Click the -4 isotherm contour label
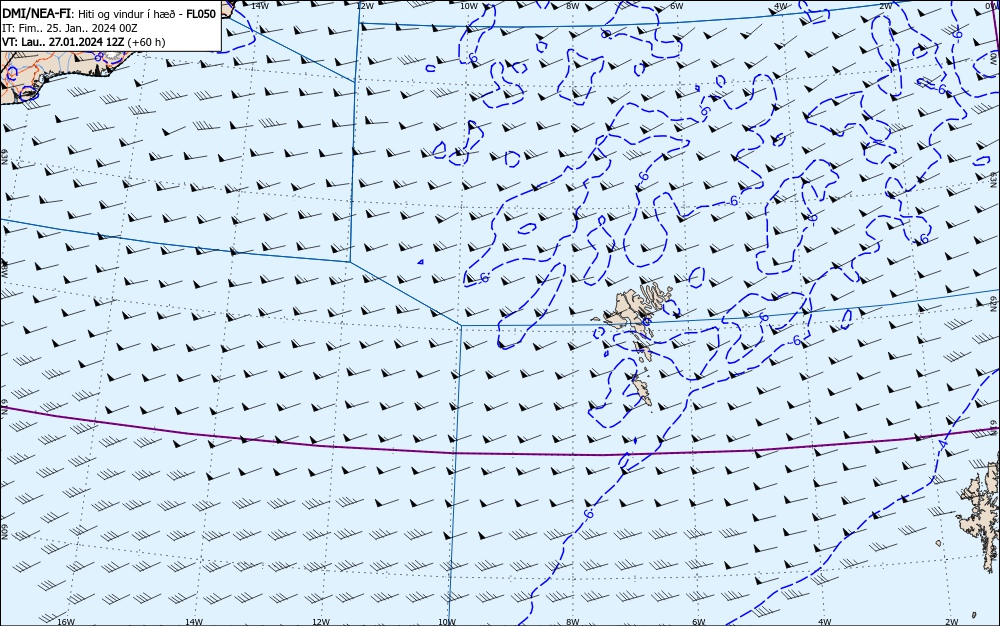Viewport: 1000px width, 626px height. pyautogui.click(x=943, y=444)
